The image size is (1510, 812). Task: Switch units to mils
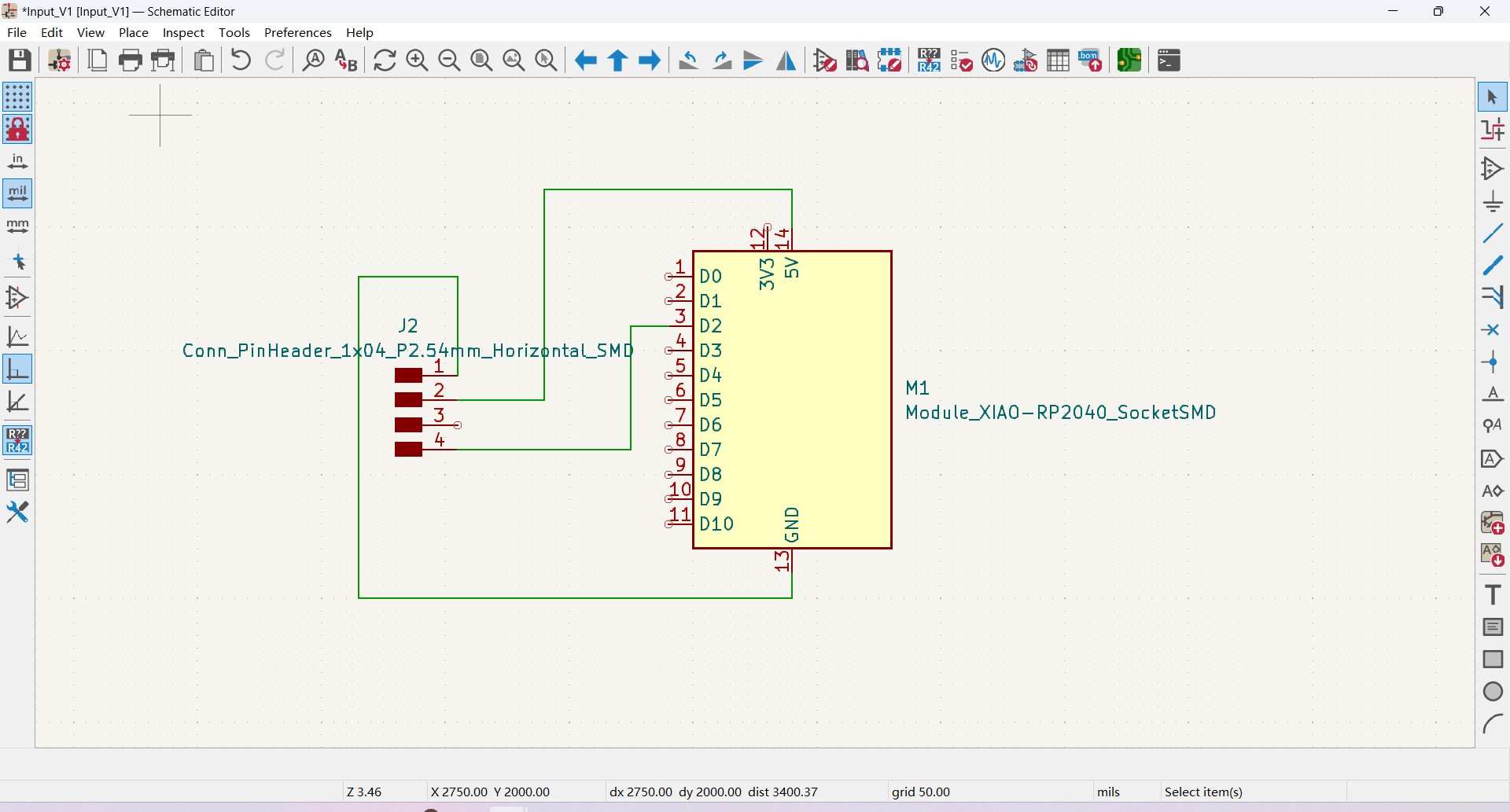point(17,193)
